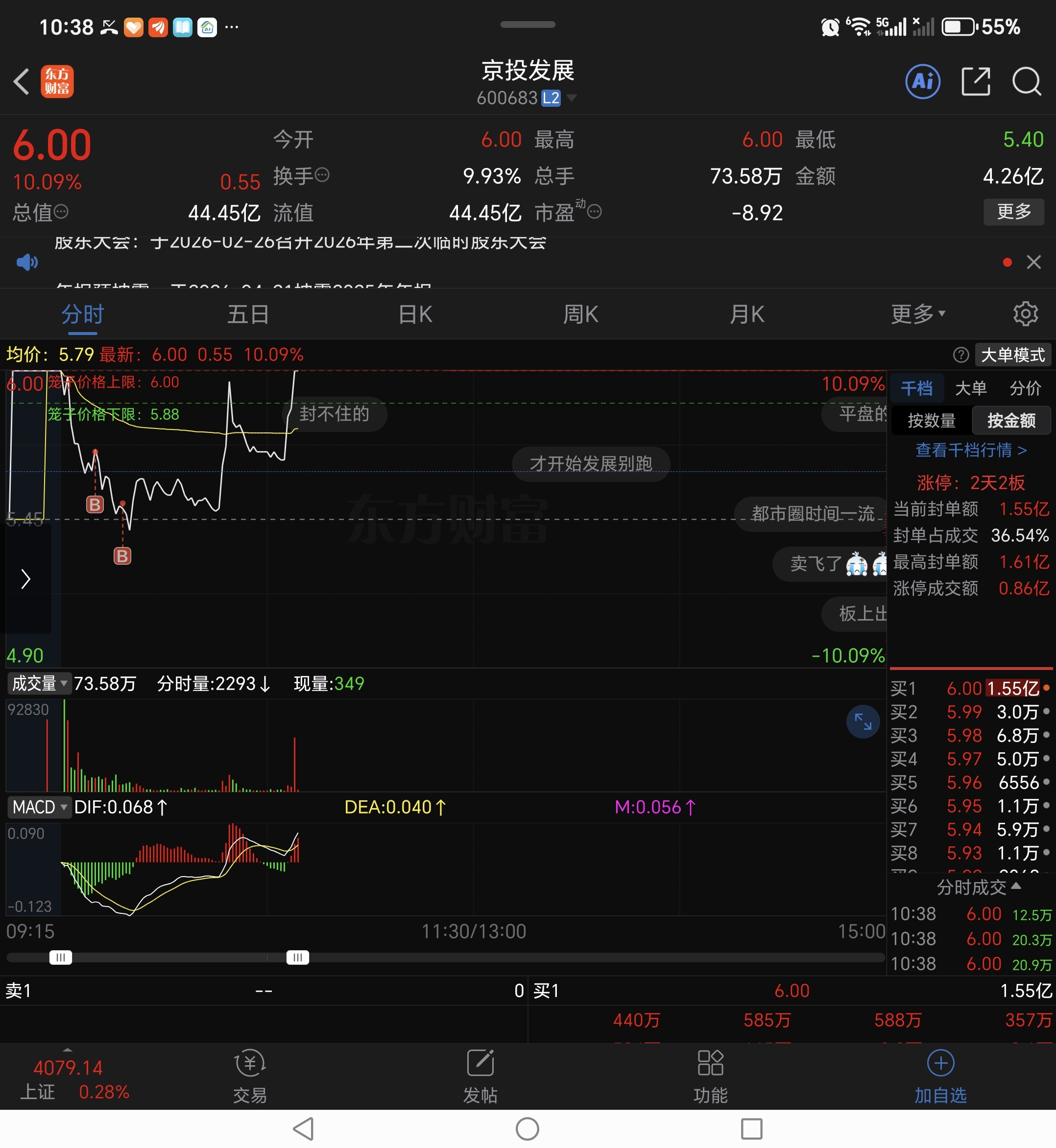The height and width of the screenshot is (1148, 1056).
Task: Switch to the 日K tab
Action: [415, 314]
